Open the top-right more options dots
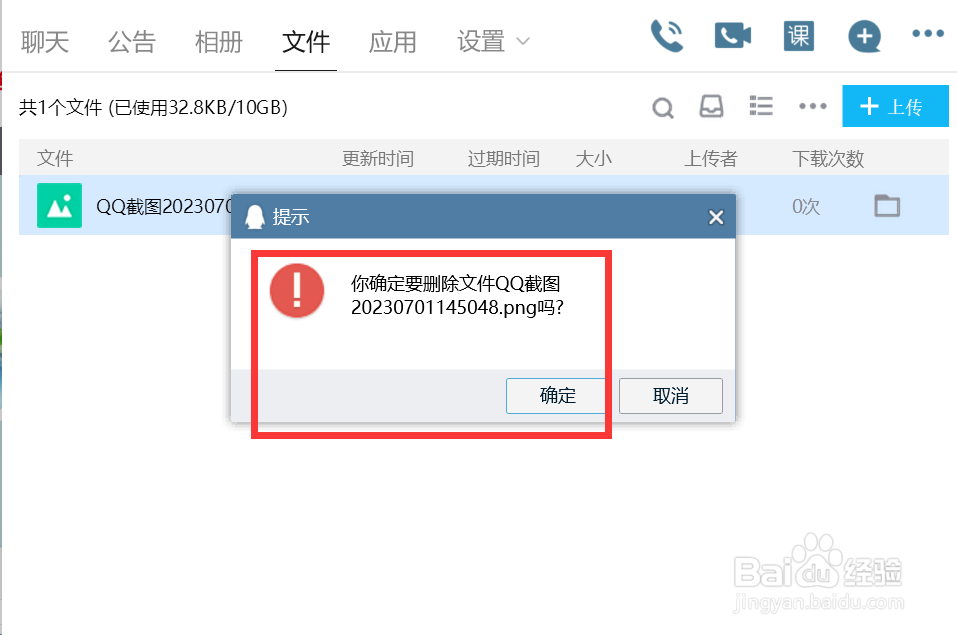Image resolution: width=957 pixels, height=635 pixels. click(928, 34)
